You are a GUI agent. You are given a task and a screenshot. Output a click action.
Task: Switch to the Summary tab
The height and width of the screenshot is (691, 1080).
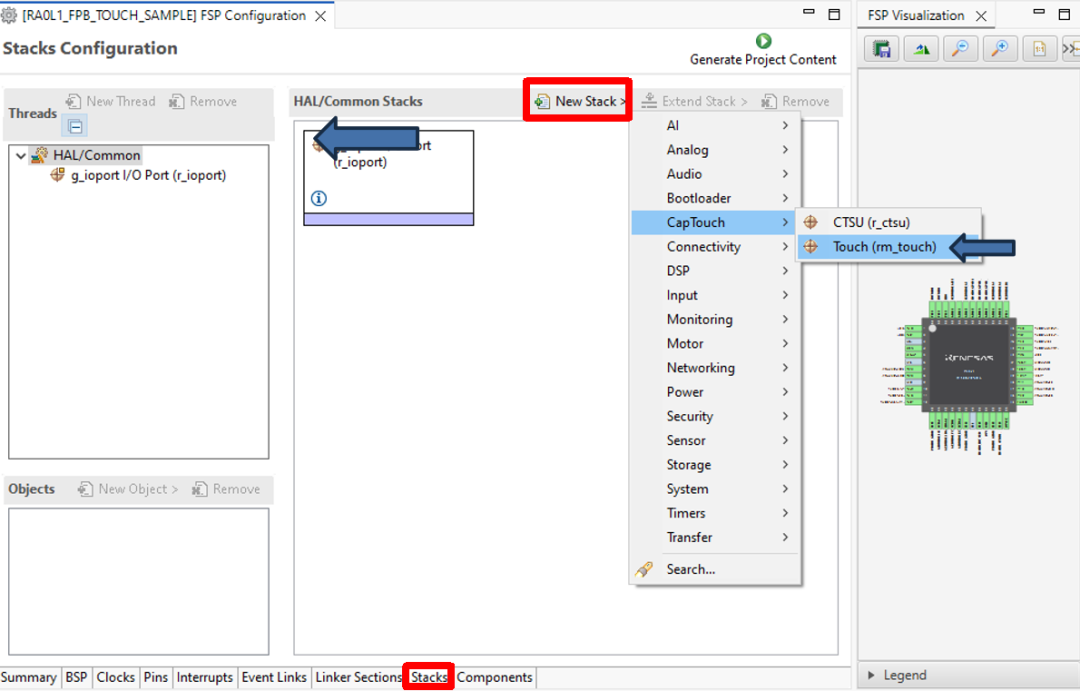coord(28,678)
